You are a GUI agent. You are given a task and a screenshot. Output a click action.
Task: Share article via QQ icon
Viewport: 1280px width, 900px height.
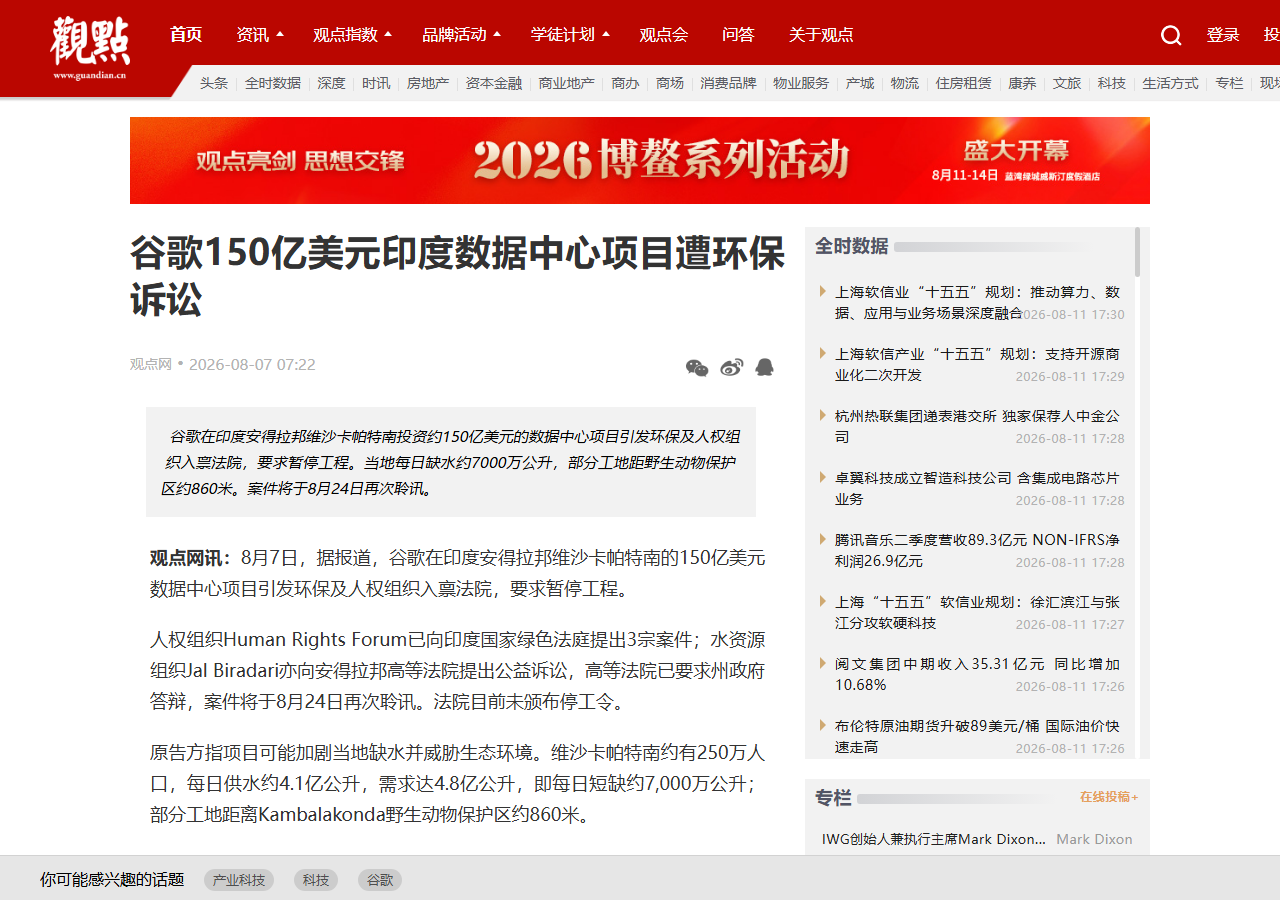tap(764, 367)
